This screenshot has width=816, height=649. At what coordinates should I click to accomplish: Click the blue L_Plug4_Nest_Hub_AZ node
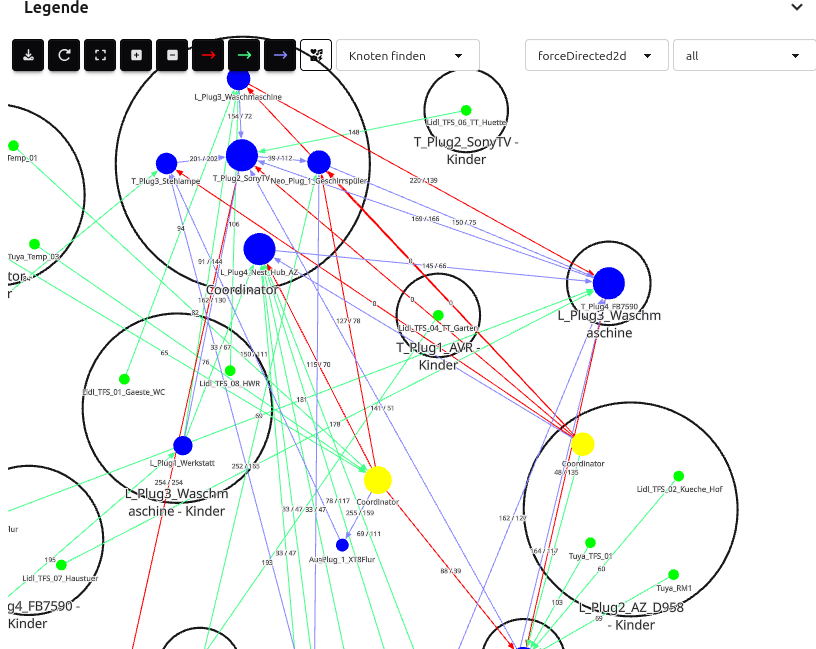pyautogui.click(x=259, y=250)
